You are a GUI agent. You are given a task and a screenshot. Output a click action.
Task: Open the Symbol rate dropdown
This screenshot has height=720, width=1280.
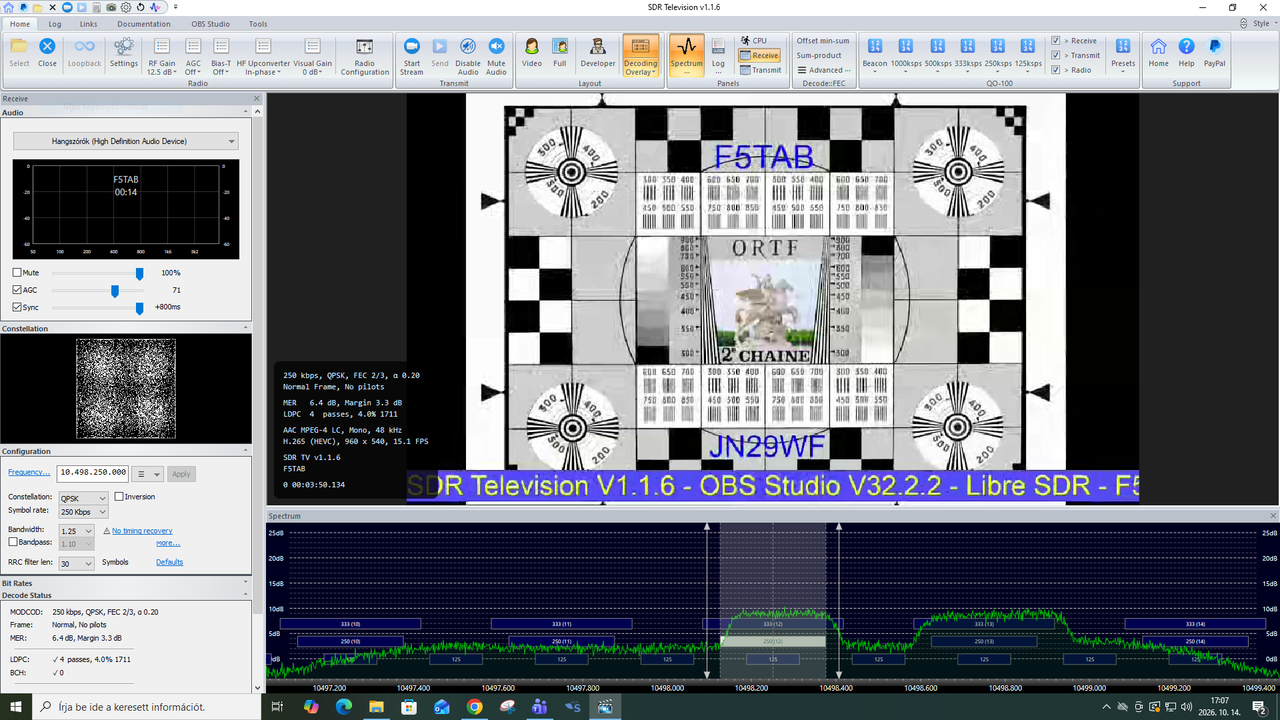pos(84,512)
